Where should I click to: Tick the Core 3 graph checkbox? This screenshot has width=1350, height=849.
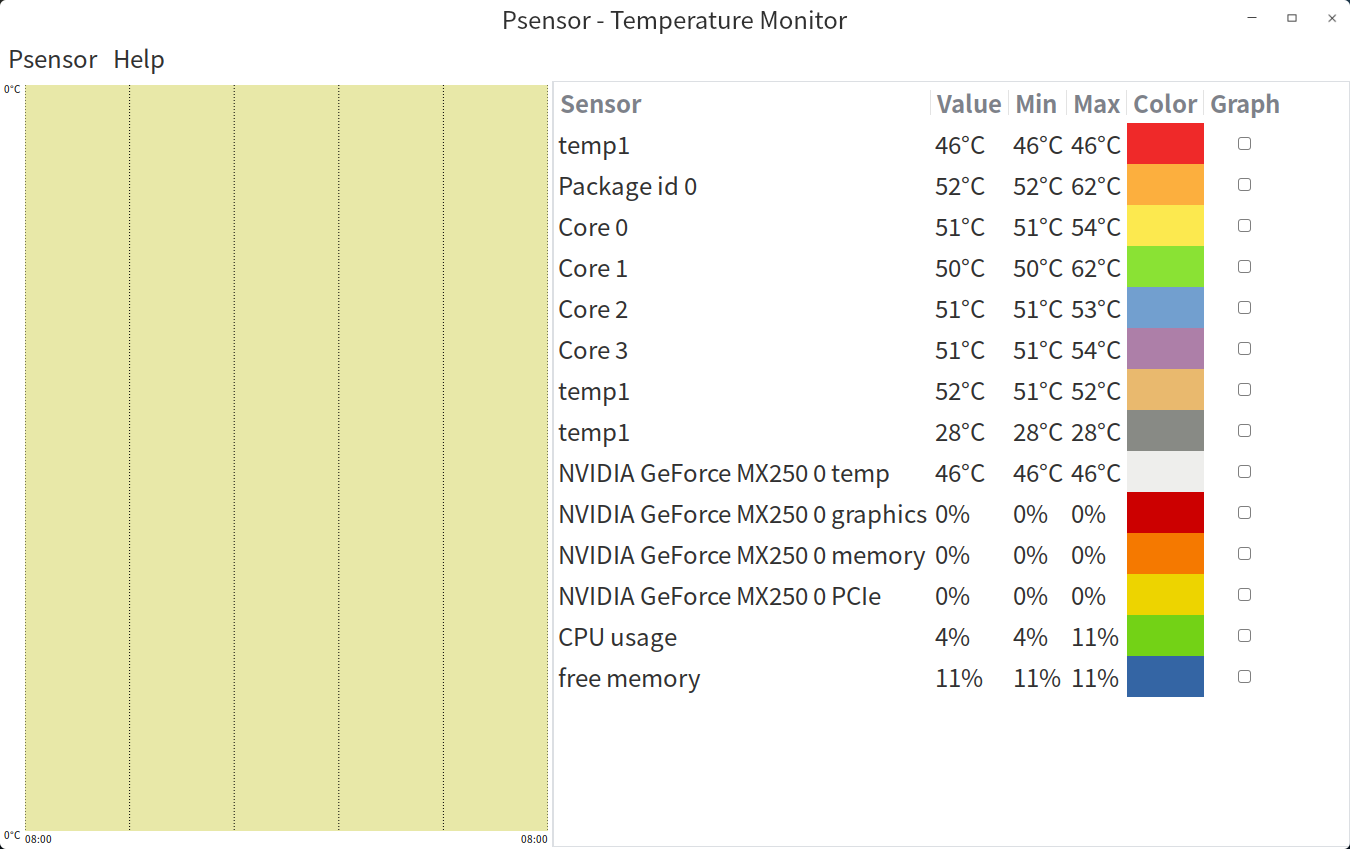pos(1244,349)
